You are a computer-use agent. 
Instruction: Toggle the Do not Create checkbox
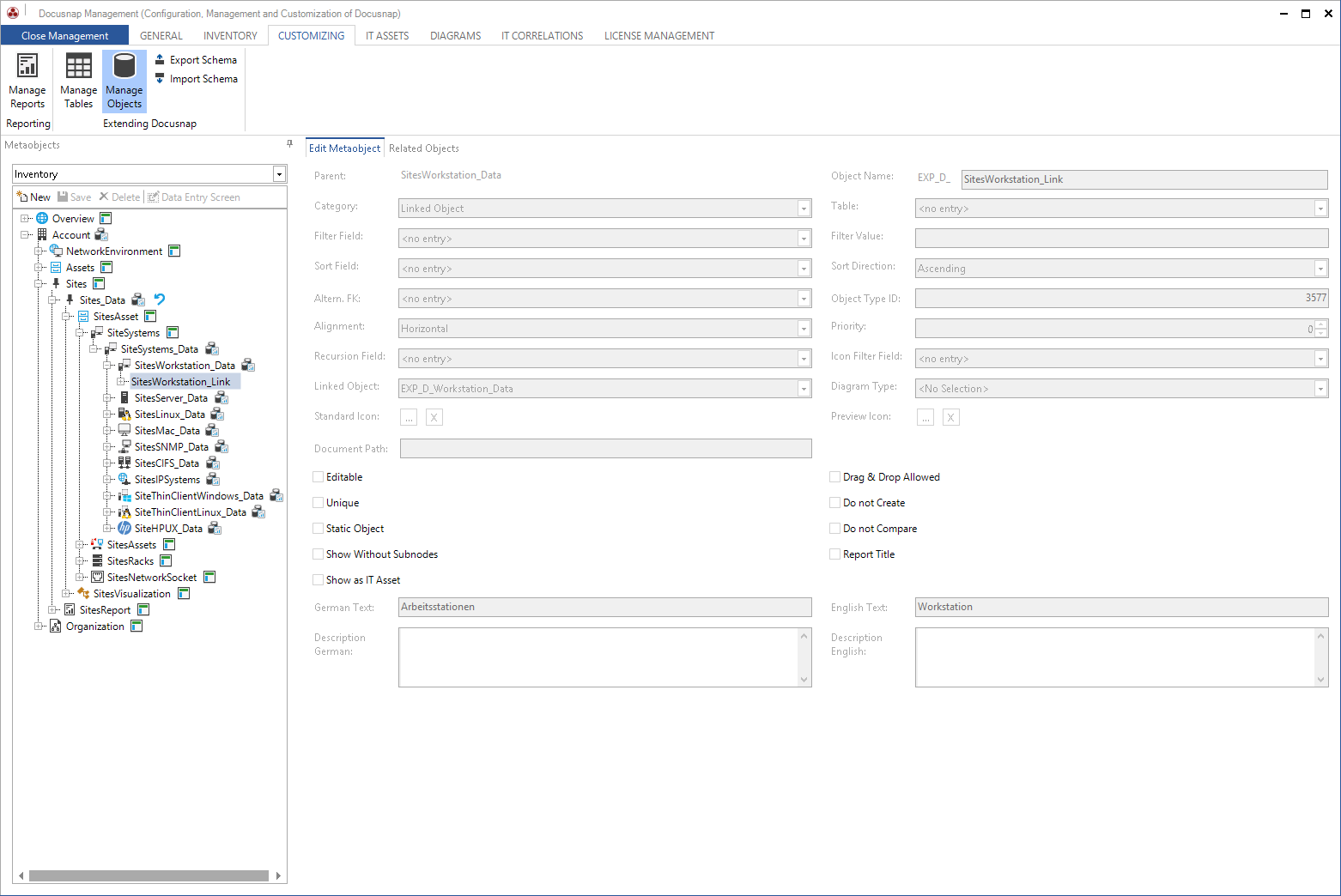835,503
